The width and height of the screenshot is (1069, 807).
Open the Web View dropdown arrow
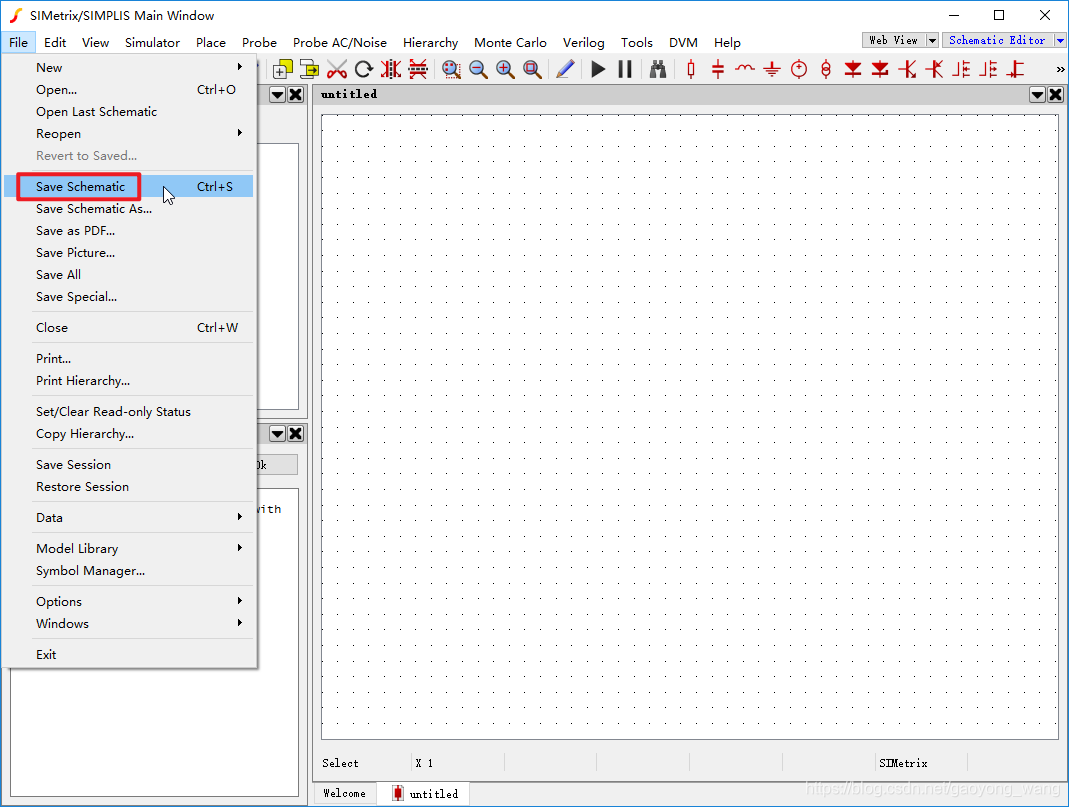tap(932, 40)
